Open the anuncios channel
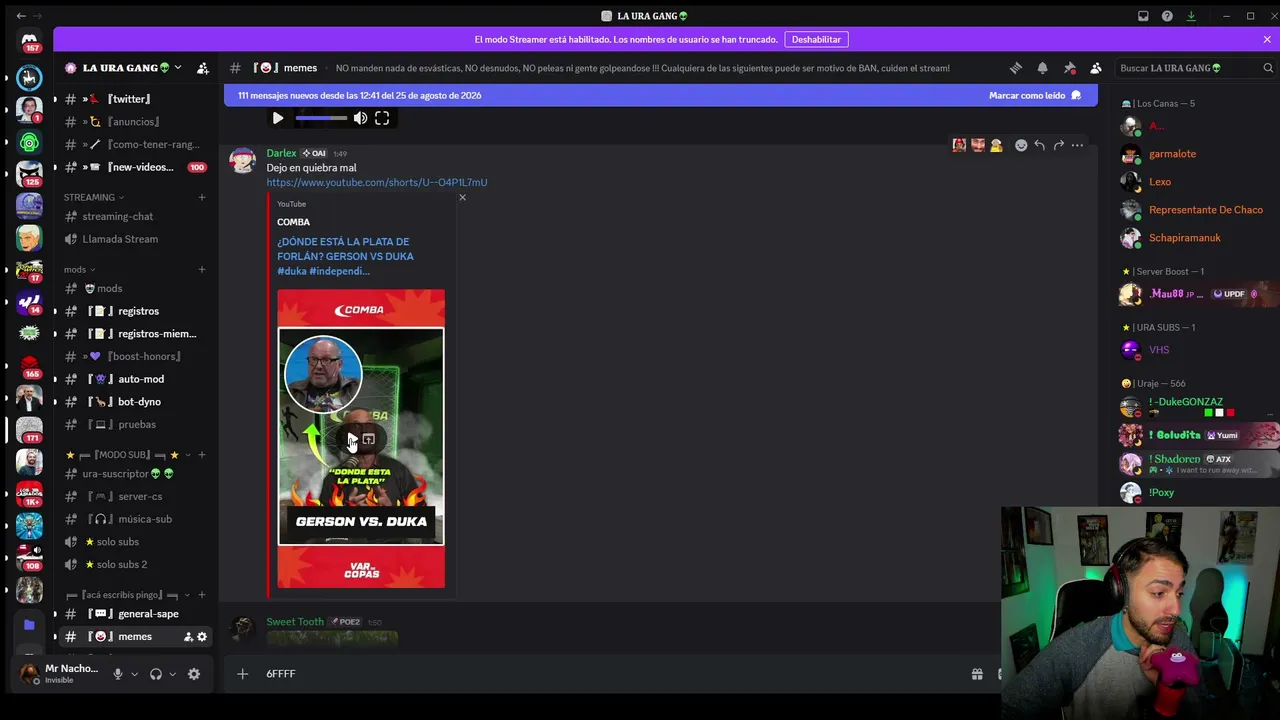1280x720 pixels. 134,122
